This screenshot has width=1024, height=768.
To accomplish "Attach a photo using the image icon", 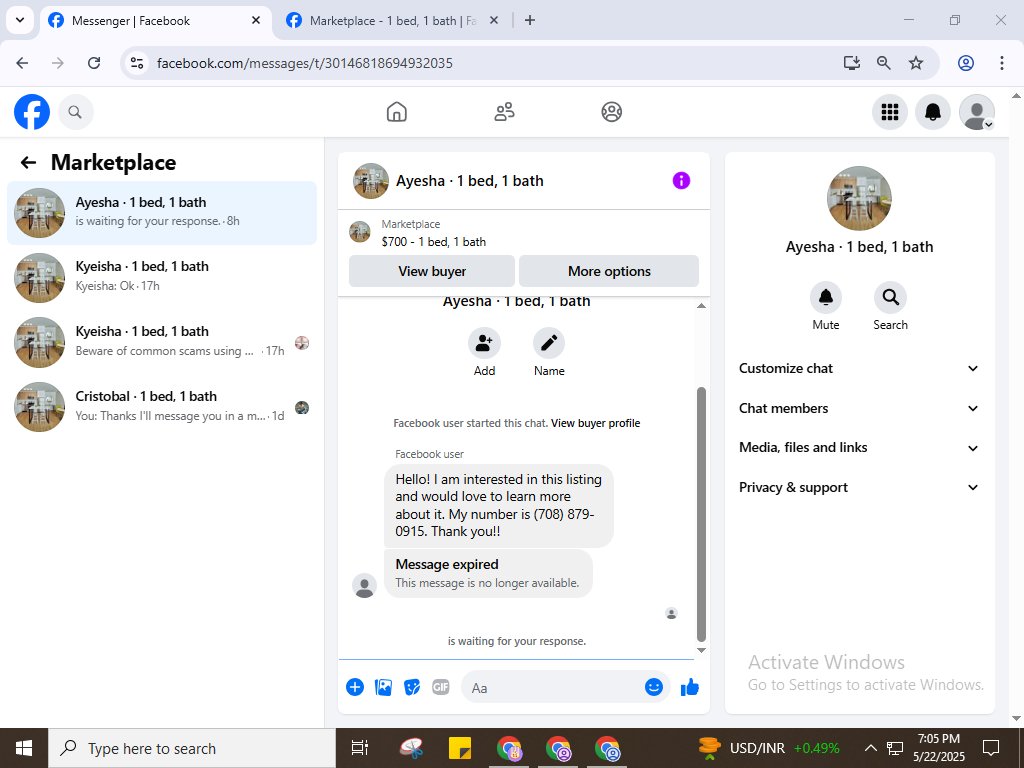I will coord(383,687).
